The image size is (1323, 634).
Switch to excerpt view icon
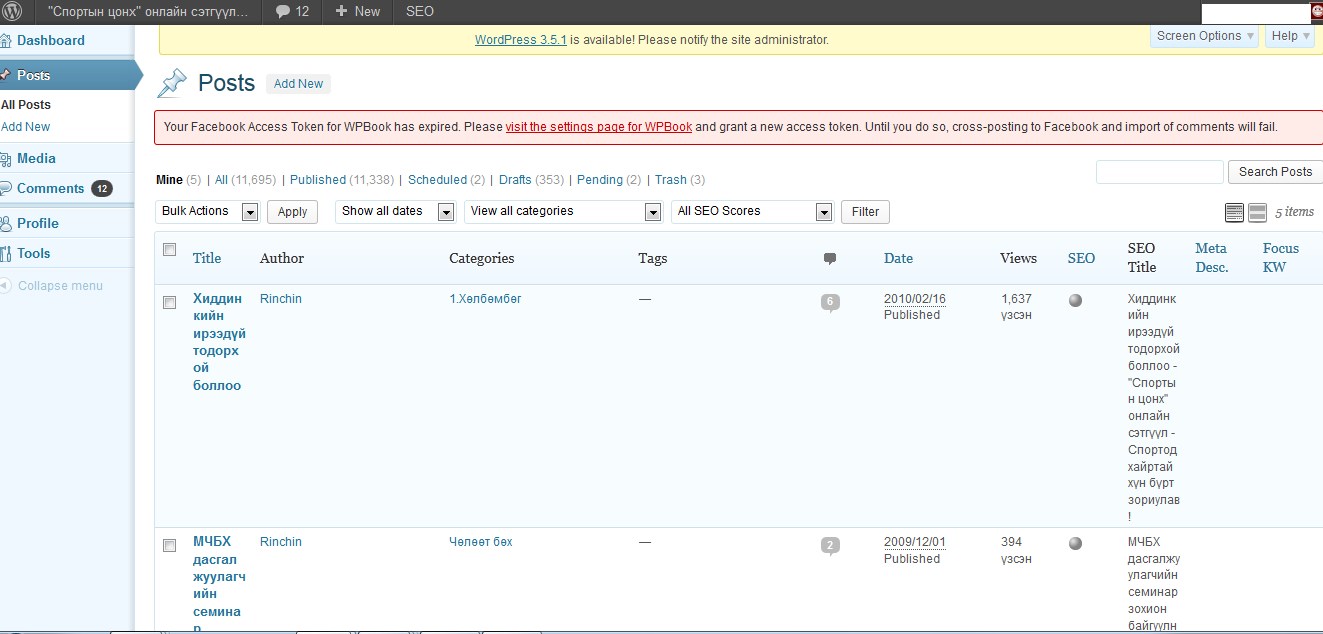coord(1257,212)
